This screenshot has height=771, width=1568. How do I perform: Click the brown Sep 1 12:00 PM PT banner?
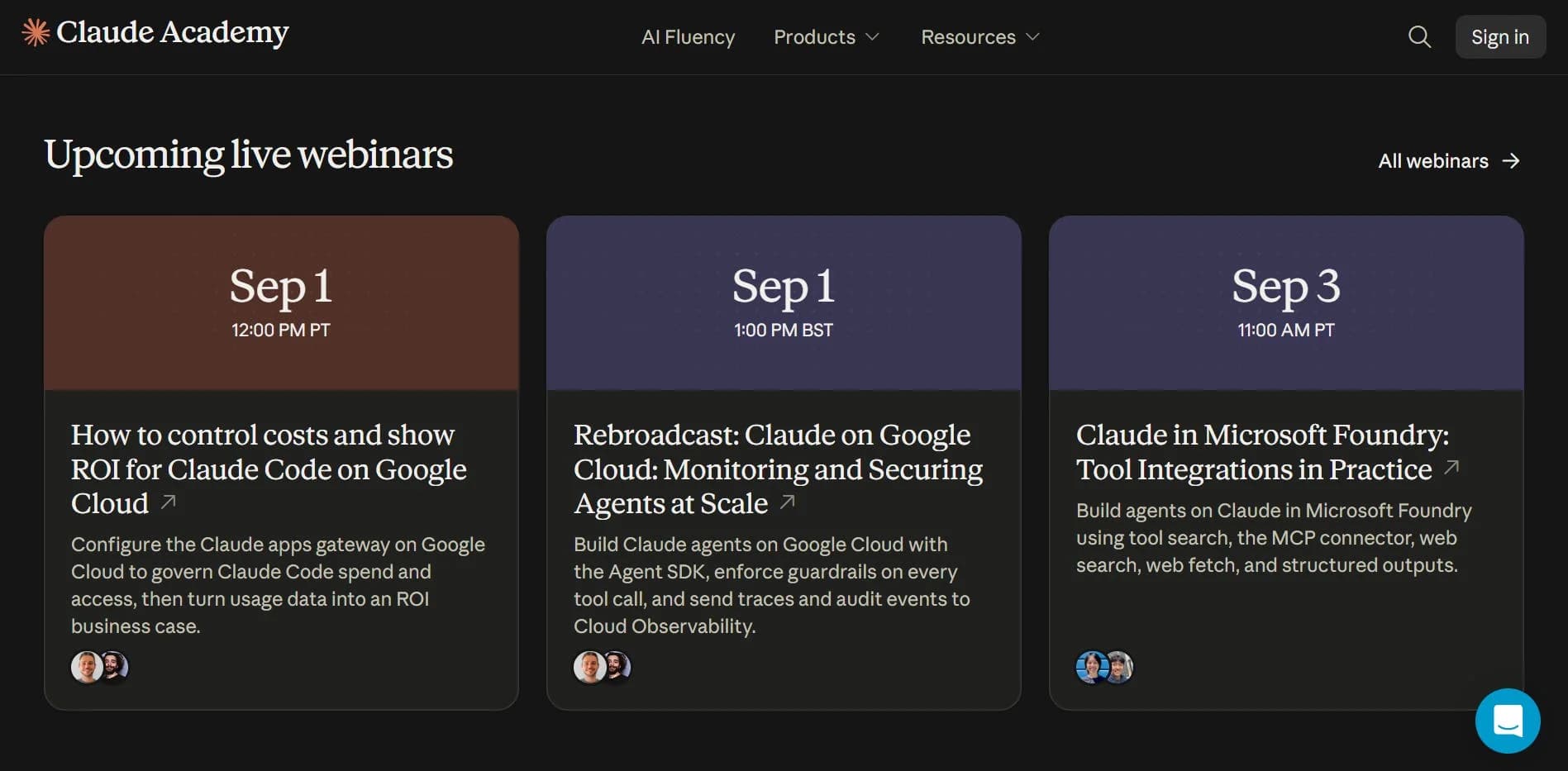281,302
